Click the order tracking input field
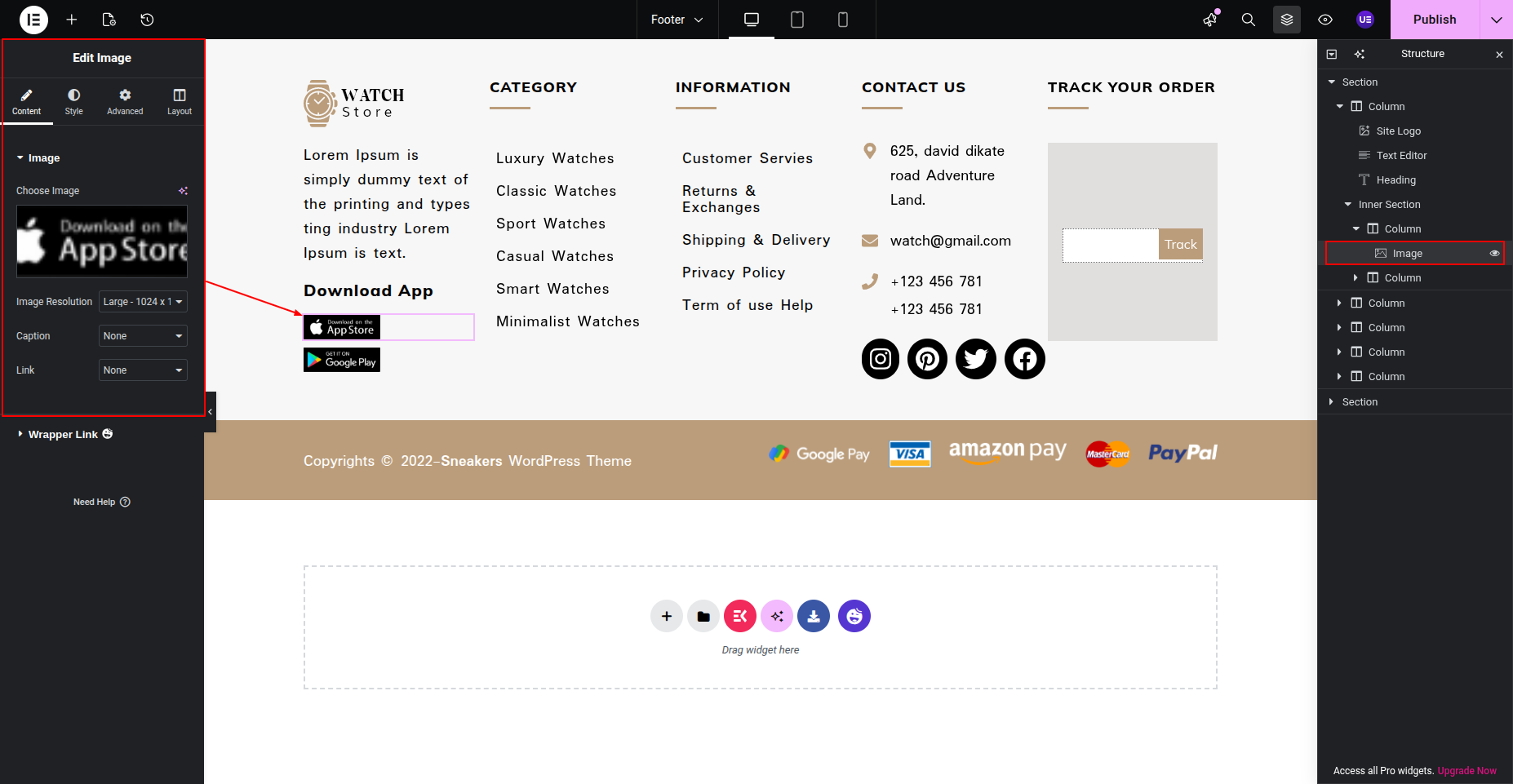Screen dimensions: 1513x784 pyautogui.click(x=1110, y=245)
